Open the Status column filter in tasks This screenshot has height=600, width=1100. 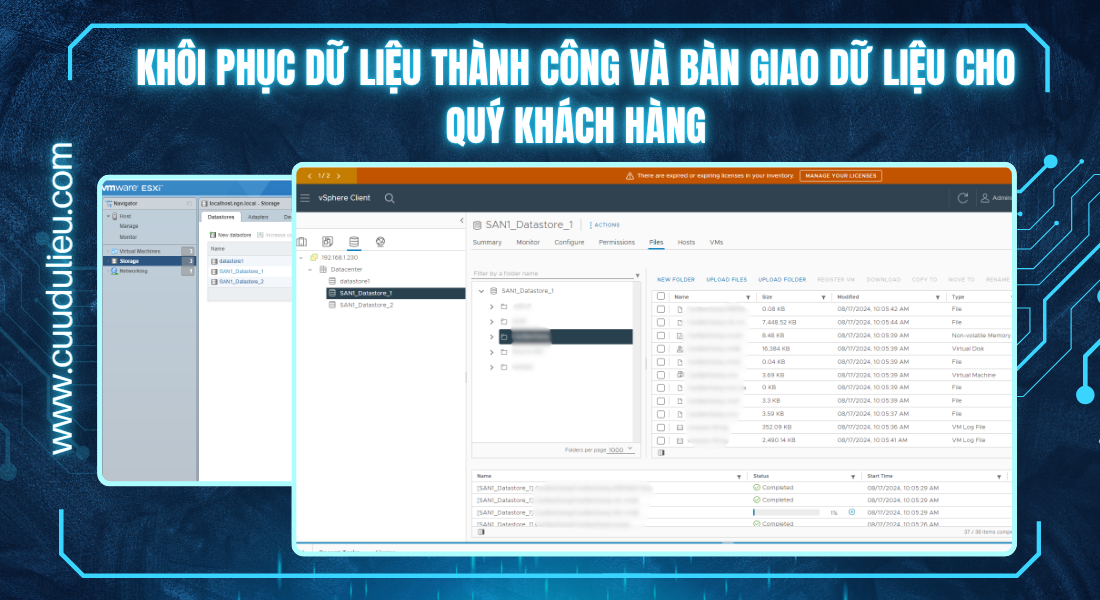[x=853, y=476]
